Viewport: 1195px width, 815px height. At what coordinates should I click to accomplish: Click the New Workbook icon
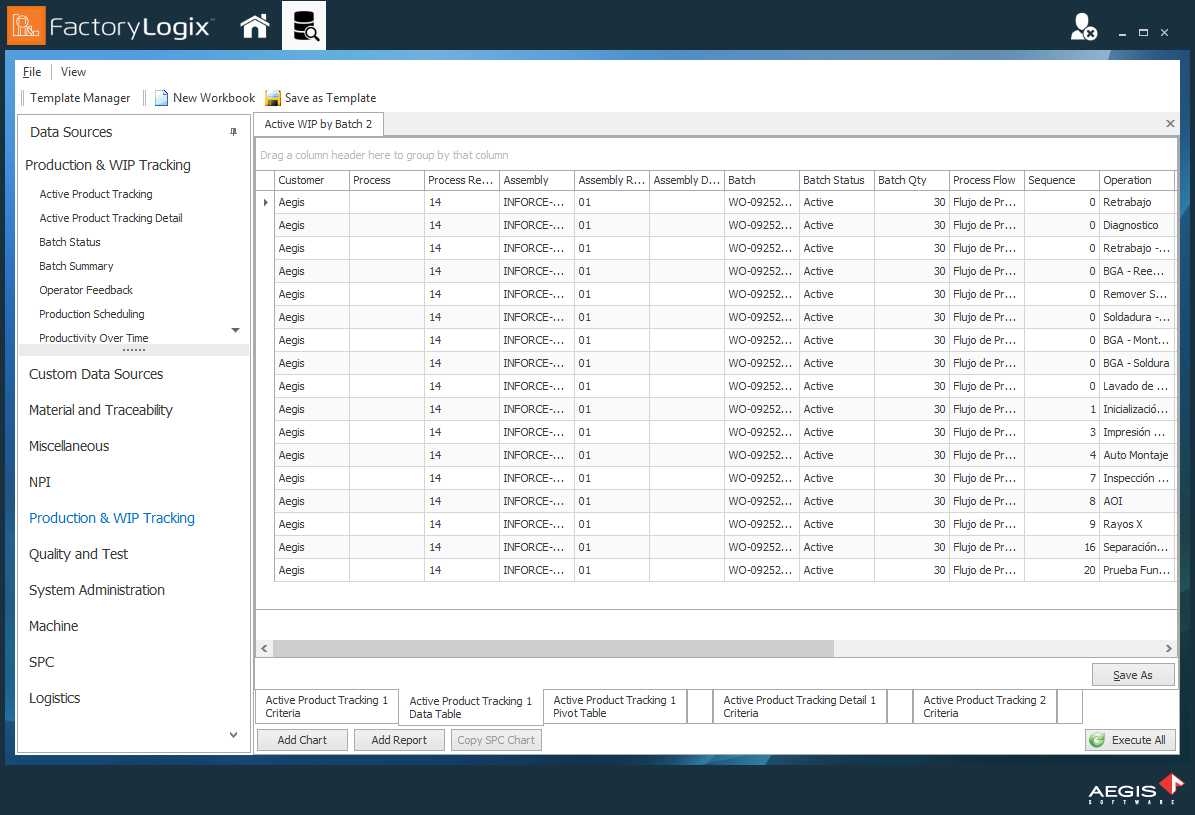pyautogui.click(x=161, y=97)
